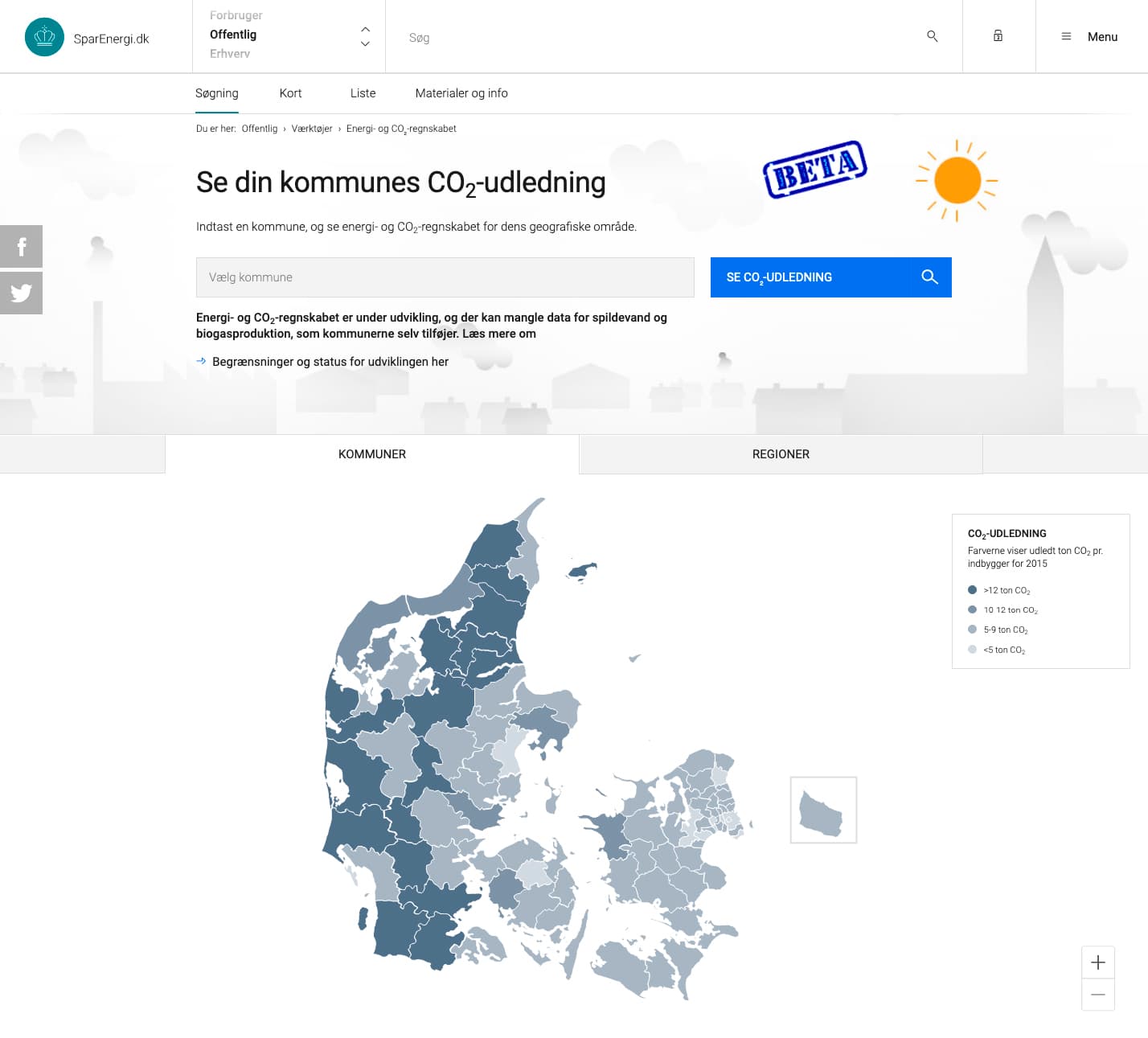Share page via Facebook icon
This screenshot has height=1038, width=1148.
21,246
